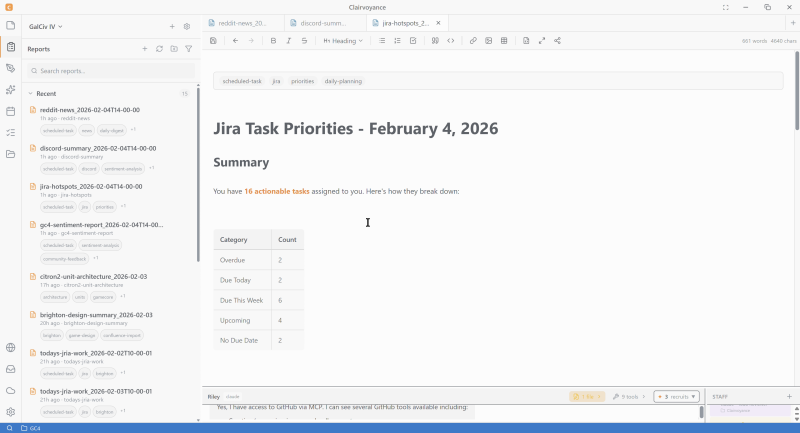Insert a table from the toolbar
This screenshot has width=800, height=433.
pyautogui.click(x=503, y=41)
